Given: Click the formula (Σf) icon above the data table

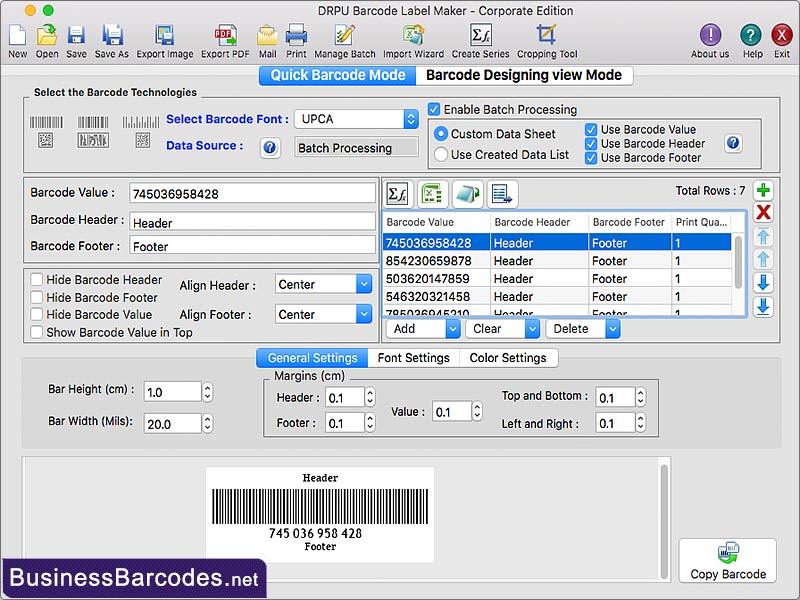Looking at the screenshot, I should pyautogui.click(x=398, y=193).
